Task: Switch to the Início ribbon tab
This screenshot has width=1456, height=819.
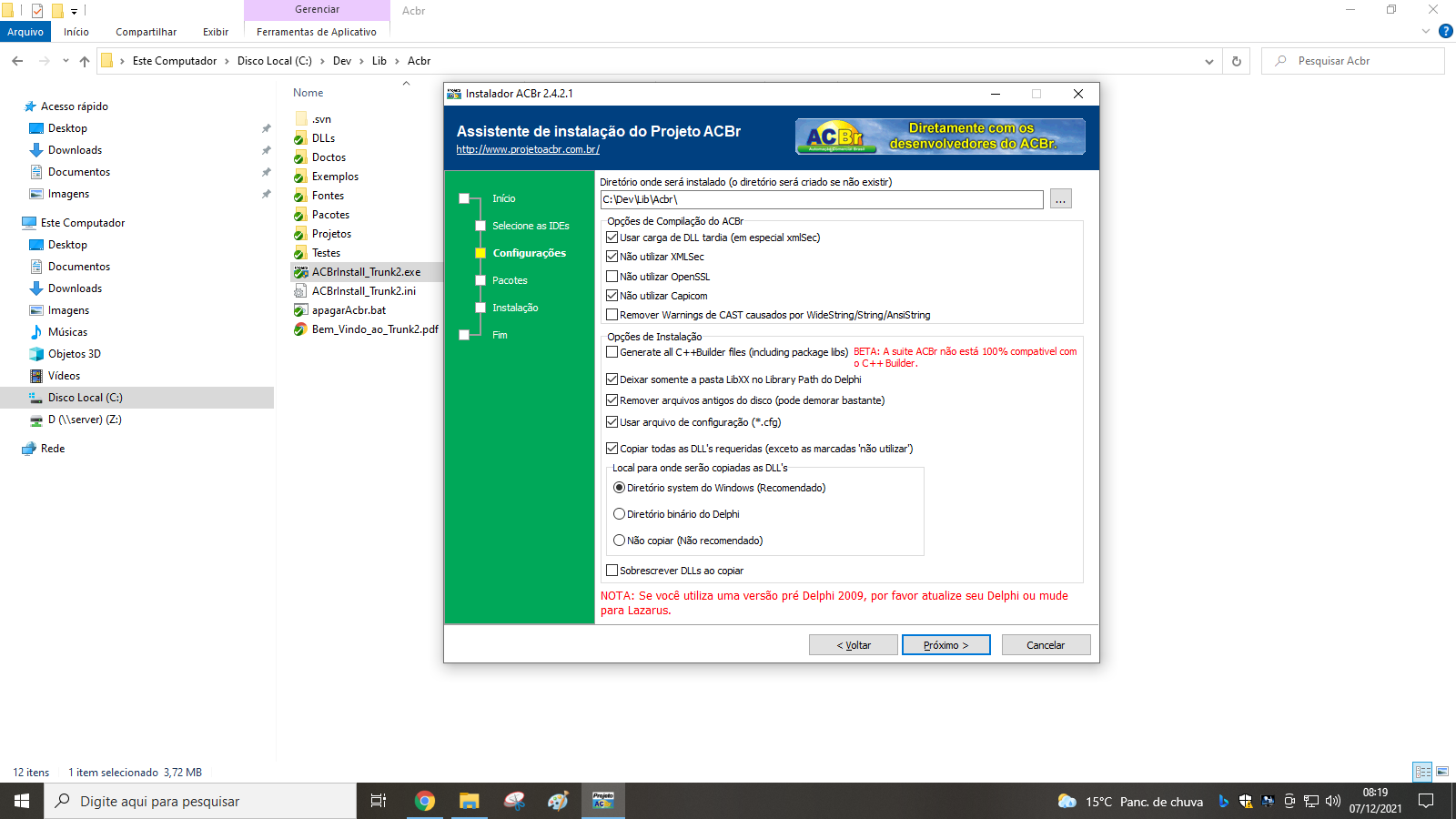Action: tap(76, 32)
